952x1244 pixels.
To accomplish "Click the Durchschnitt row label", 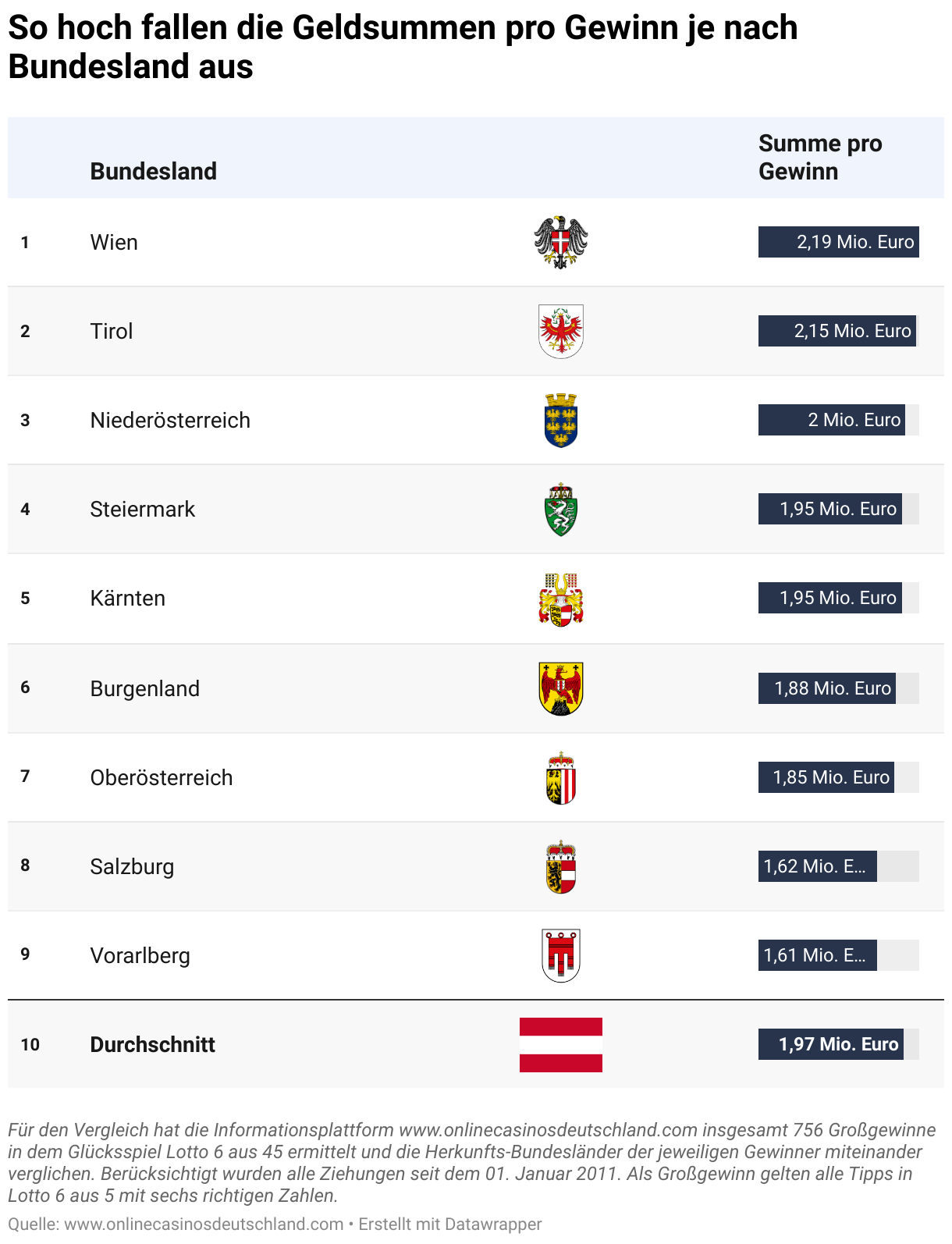I will (x=152, y=1044).
